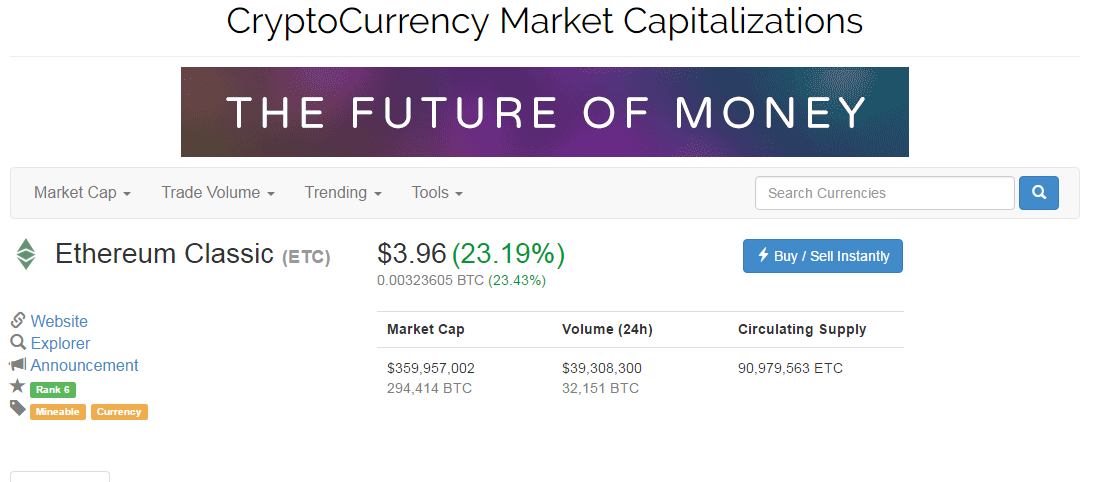Click the chain-link icon beside Website
The image size is (1094, 482).
coord(18,321)
